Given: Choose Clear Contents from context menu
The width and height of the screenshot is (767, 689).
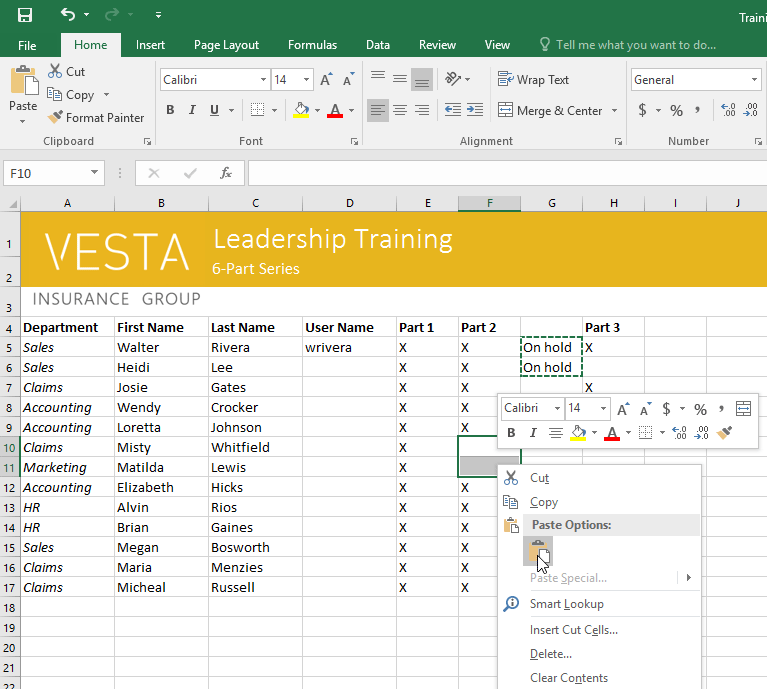Looking at the screenshot, I should click(568, 678).
